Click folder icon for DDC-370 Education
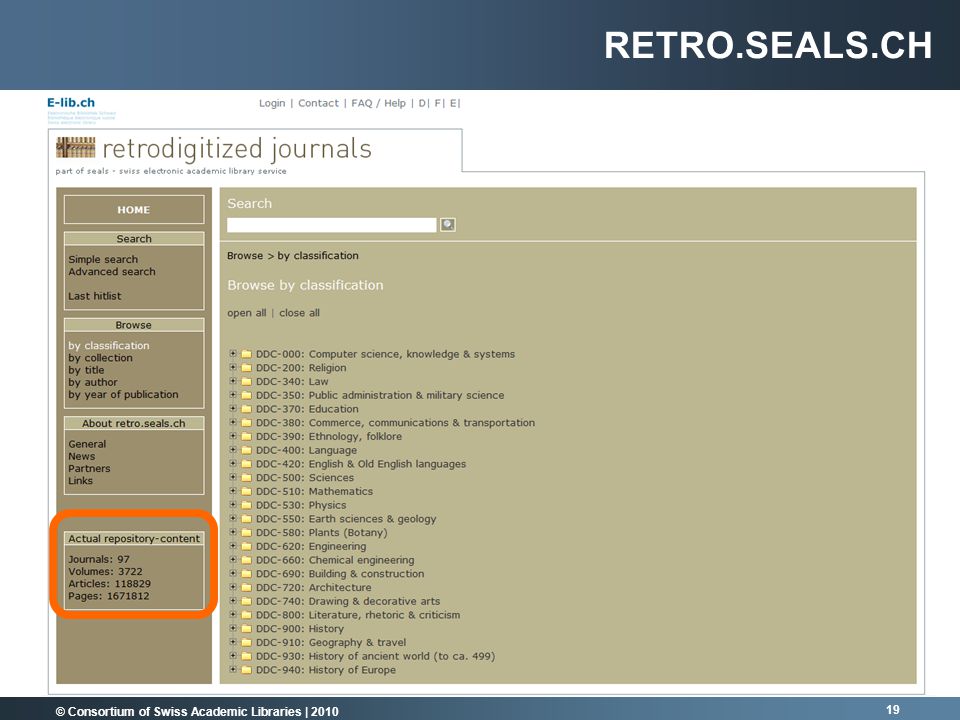 coord(247,409)
